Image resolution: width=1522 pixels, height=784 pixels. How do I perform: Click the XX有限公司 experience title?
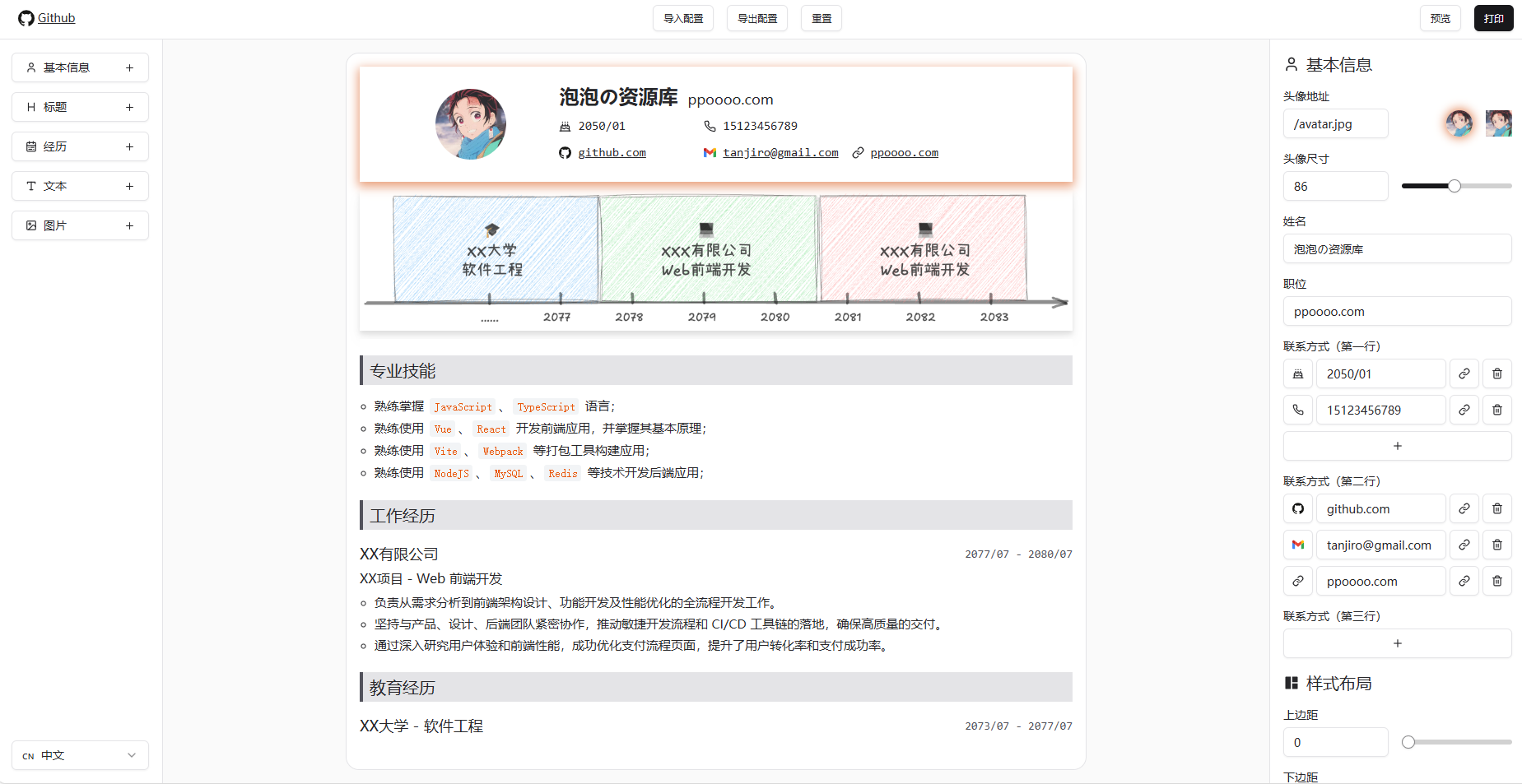pos(399,554)
